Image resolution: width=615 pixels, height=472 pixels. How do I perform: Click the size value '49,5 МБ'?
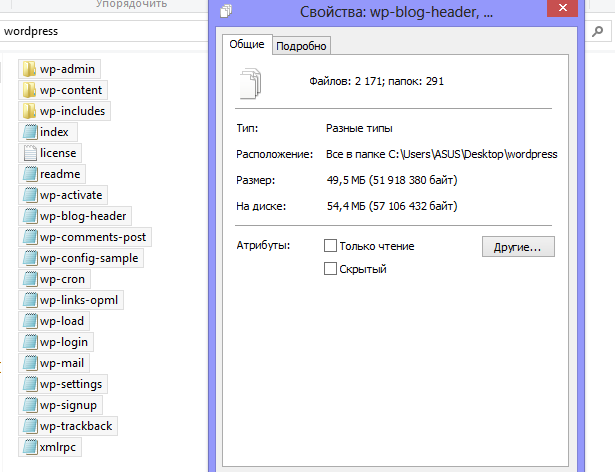point(346,180)
